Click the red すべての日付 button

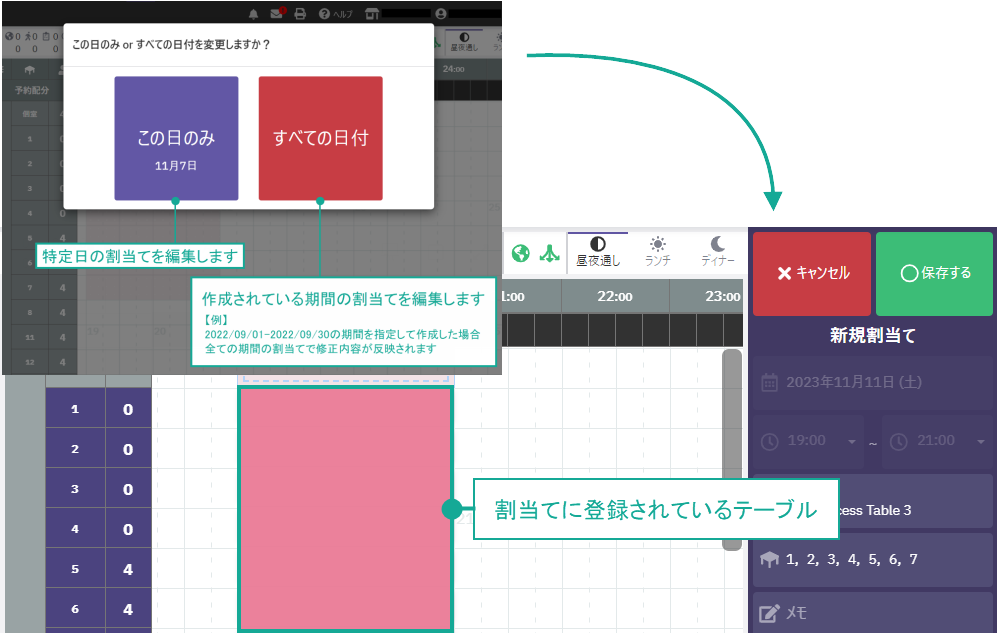coord(320,137)
